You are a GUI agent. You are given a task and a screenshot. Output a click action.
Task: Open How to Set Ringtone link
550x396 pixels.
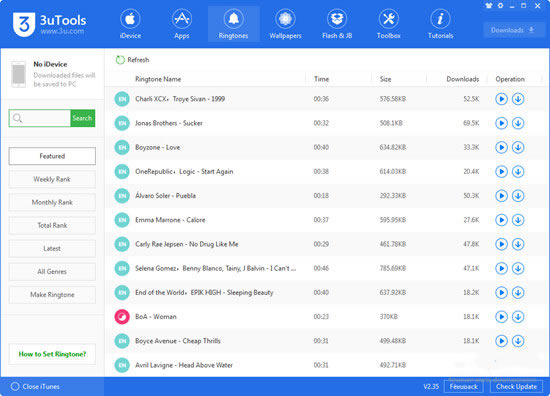click(x=52, y=354)
